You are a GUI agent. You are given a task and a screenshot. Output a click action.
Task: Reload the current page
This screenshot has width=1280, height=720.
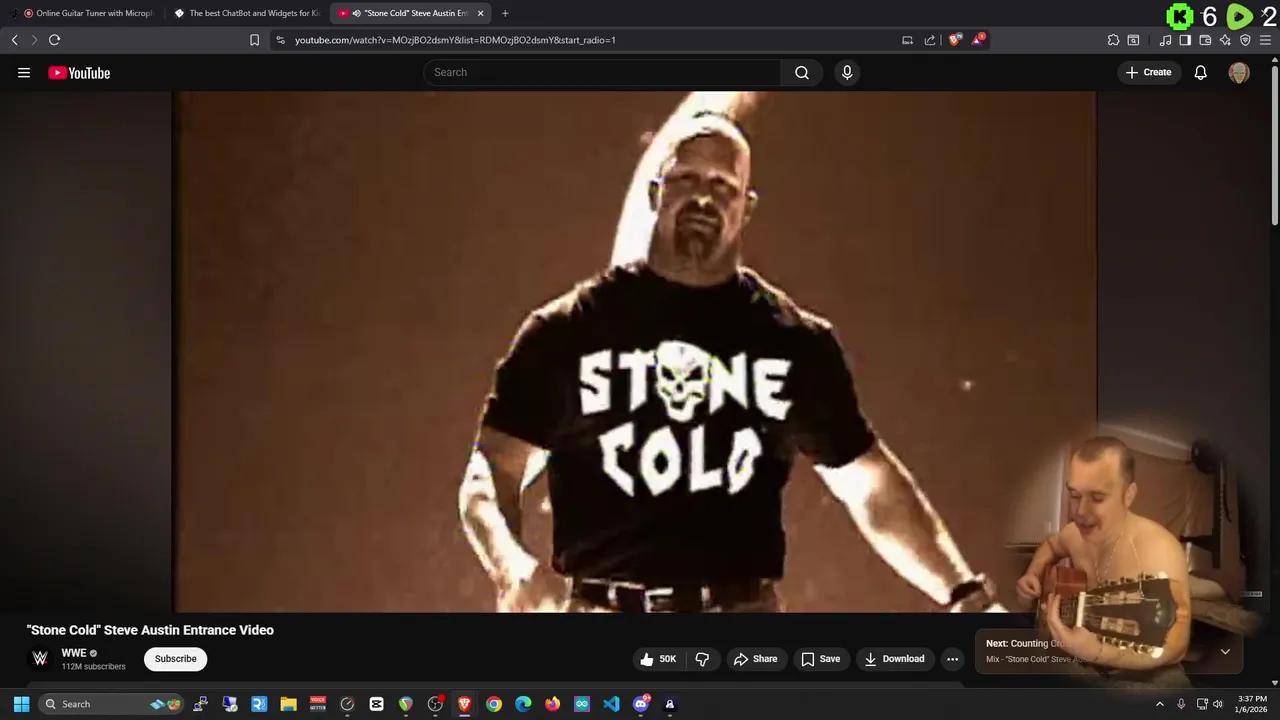(x=55, y=40)
